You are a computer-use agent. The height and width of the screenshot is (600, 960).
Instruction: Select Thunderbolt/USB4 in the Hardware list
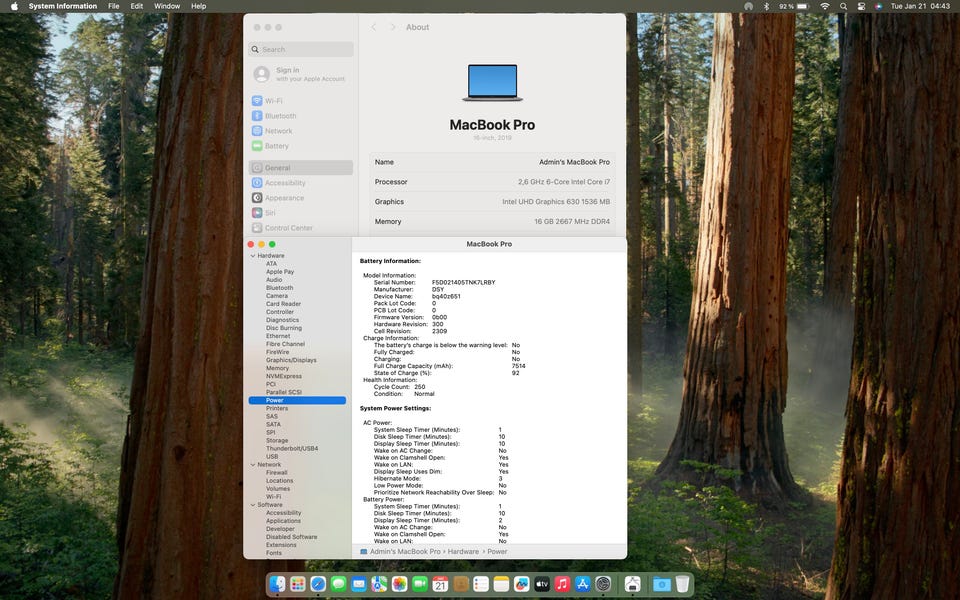(291, 448)
